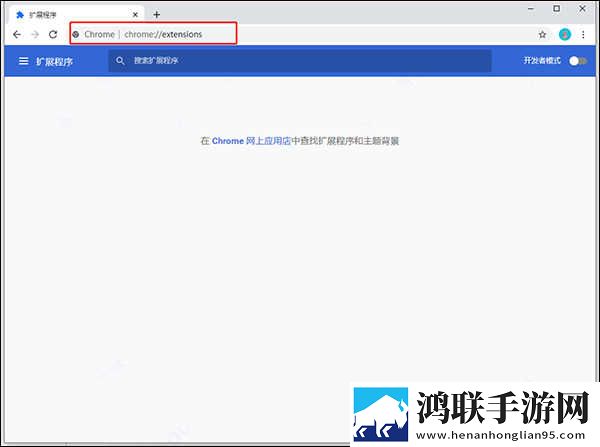Image resolution: width=600 pixels, height=447 pixels.
Task: Bookmark this page with the star icon
Action: [x=542, y=35]
